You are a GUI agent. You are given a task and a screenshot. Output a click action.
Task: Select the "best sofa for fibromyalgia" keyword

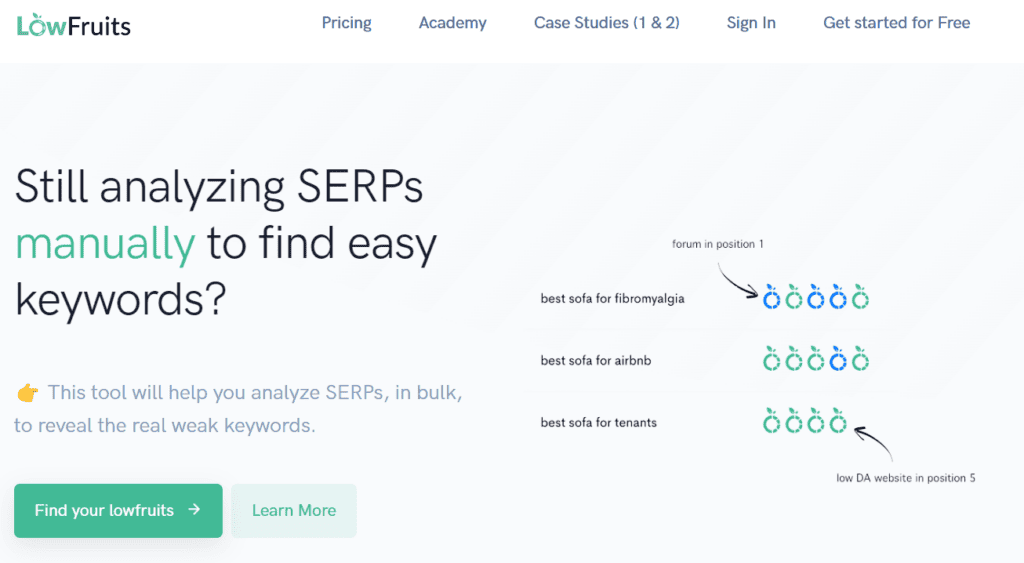click(612, 298)
